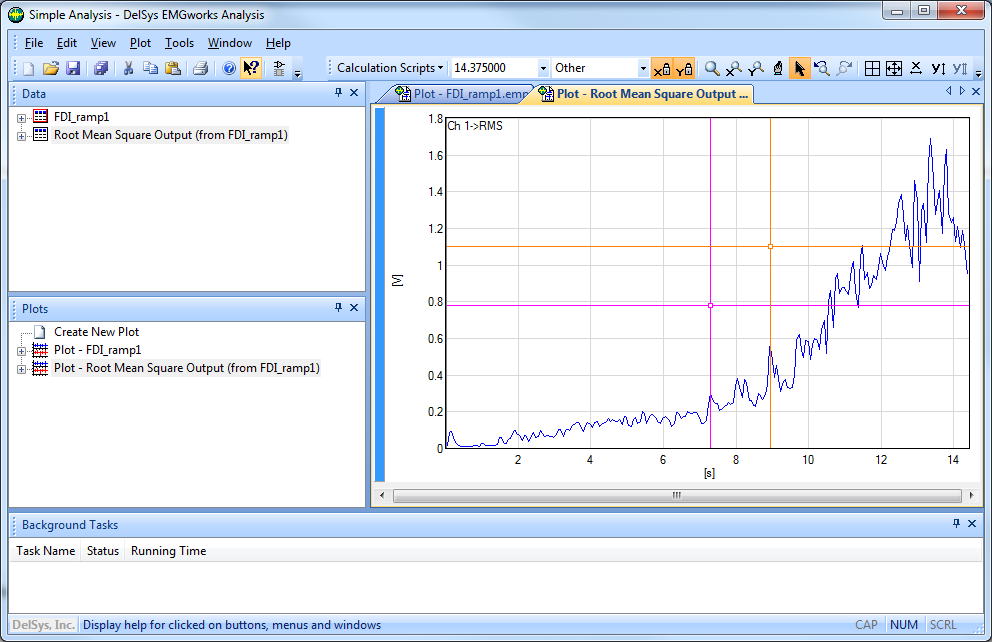Image resolution: width=992 pixels, height=642 pixels.
Task: Click the Paste clipboard icon
Action: (x=172, y=68)
